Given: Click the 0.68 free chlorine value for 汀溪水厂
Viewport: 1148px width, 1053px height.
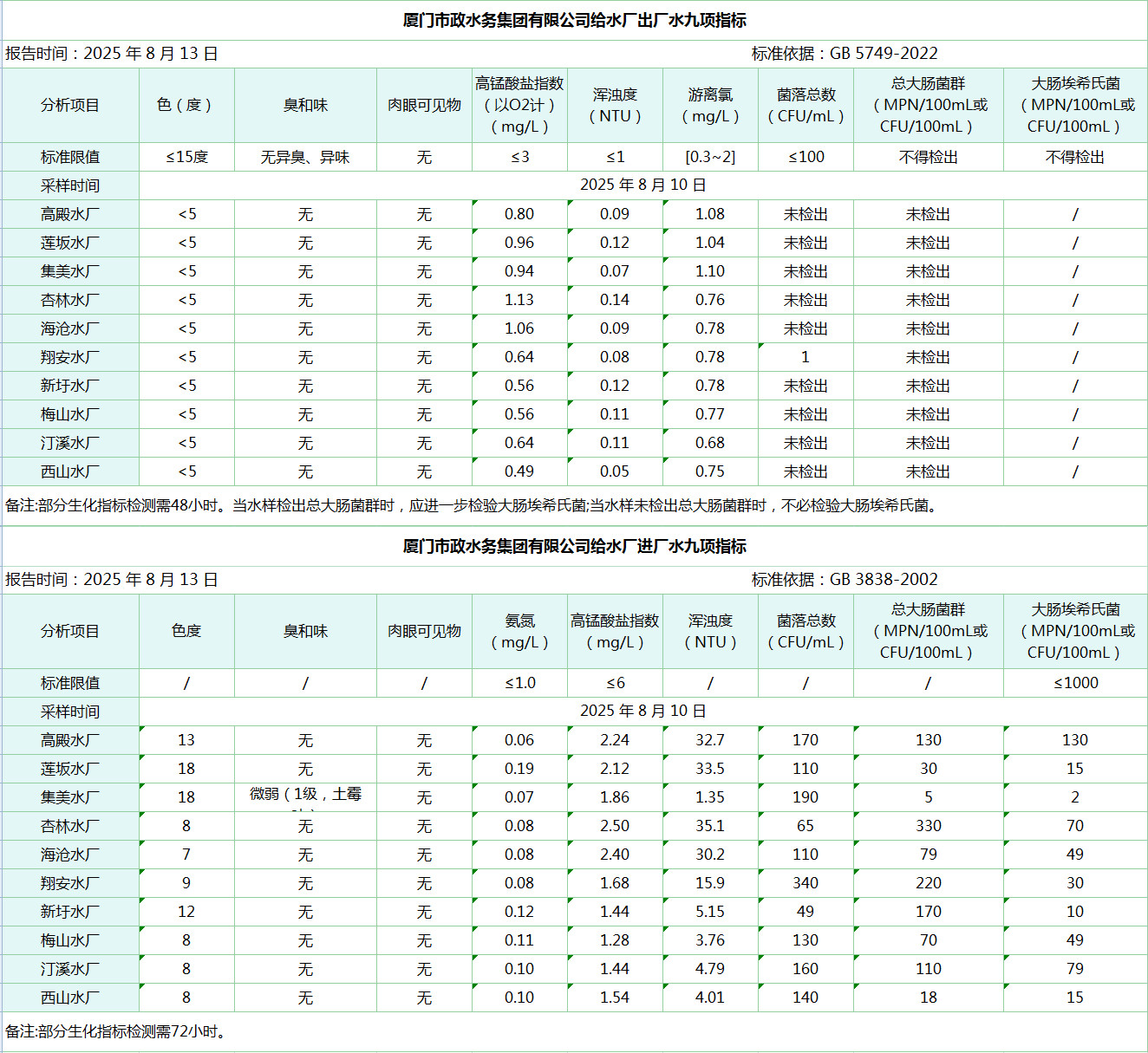Looking at the screenshot, I should coord(710,443).
